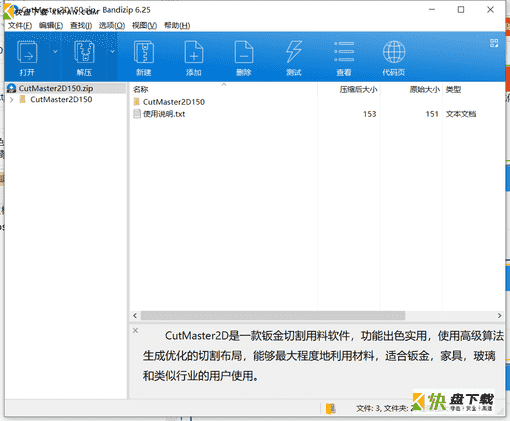Expand the CutMaster2D150 tree node
This screenshot has height=421, width=510.
(x=12, y=100)
